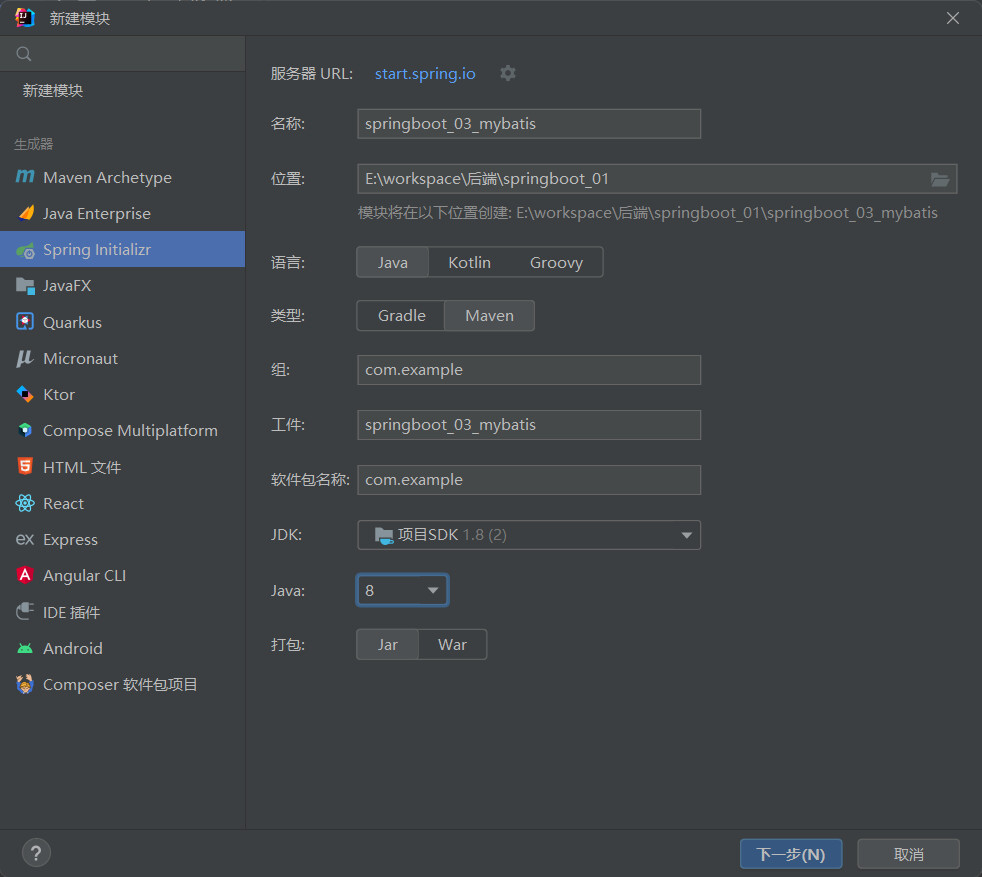The width and height of the screenshot is (982, 877).
Task: Close the 新建模块 dialog
Action: (x=953, y=18)
